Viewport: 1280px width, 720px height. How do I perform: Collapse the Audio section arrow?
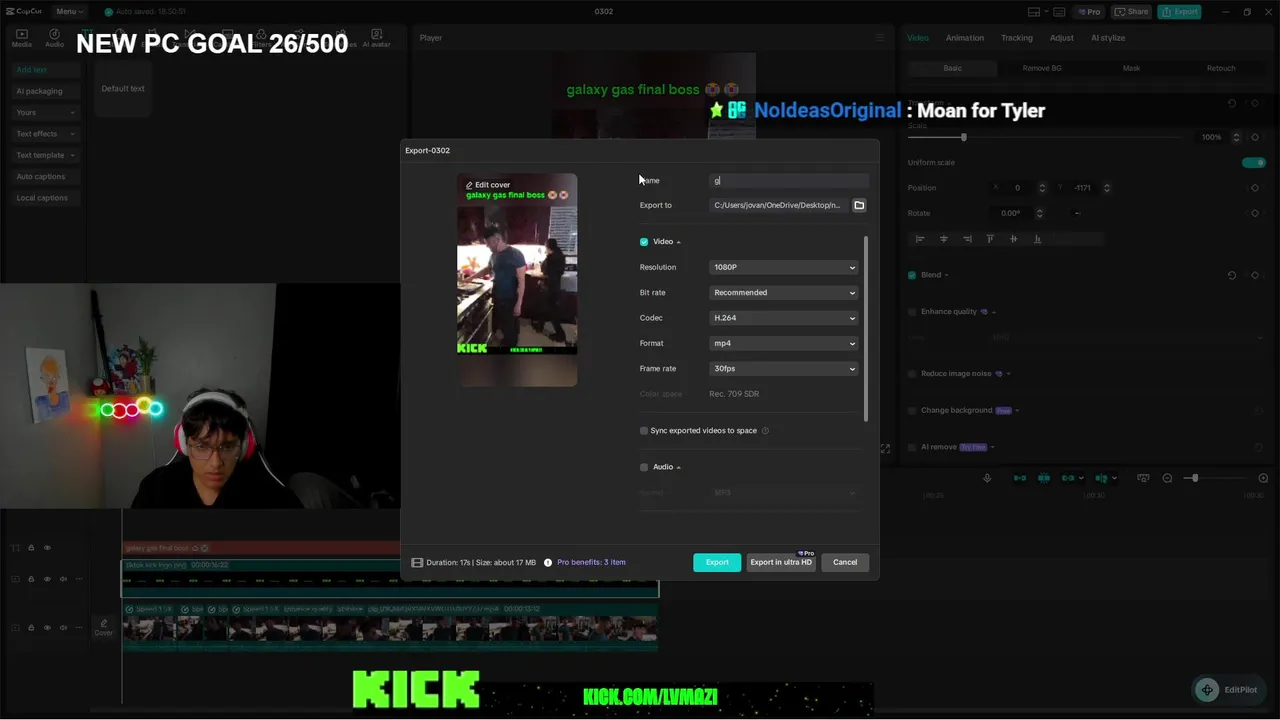(678, 467)
